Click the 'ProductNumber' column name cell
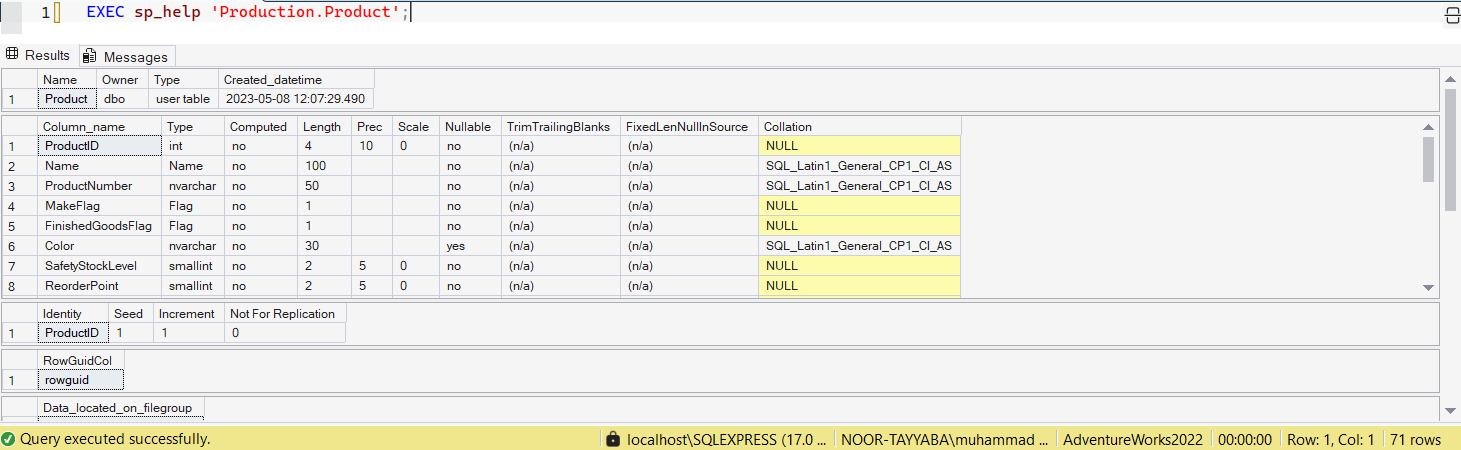Image resolution: width=1461 pixels, height=450 pixels. (99, 186)
